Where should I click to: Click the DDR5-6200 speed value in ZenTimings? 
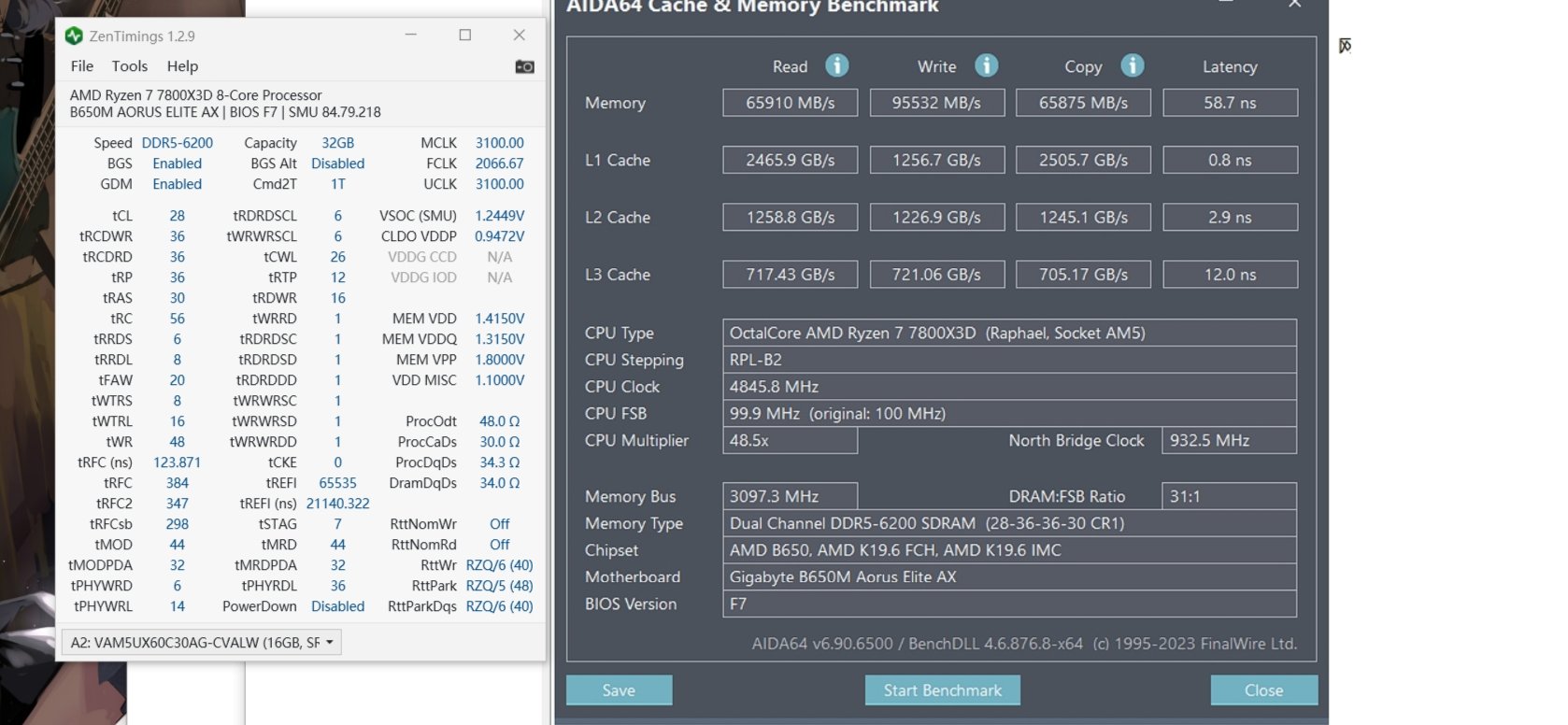click(x=178, y=143)
